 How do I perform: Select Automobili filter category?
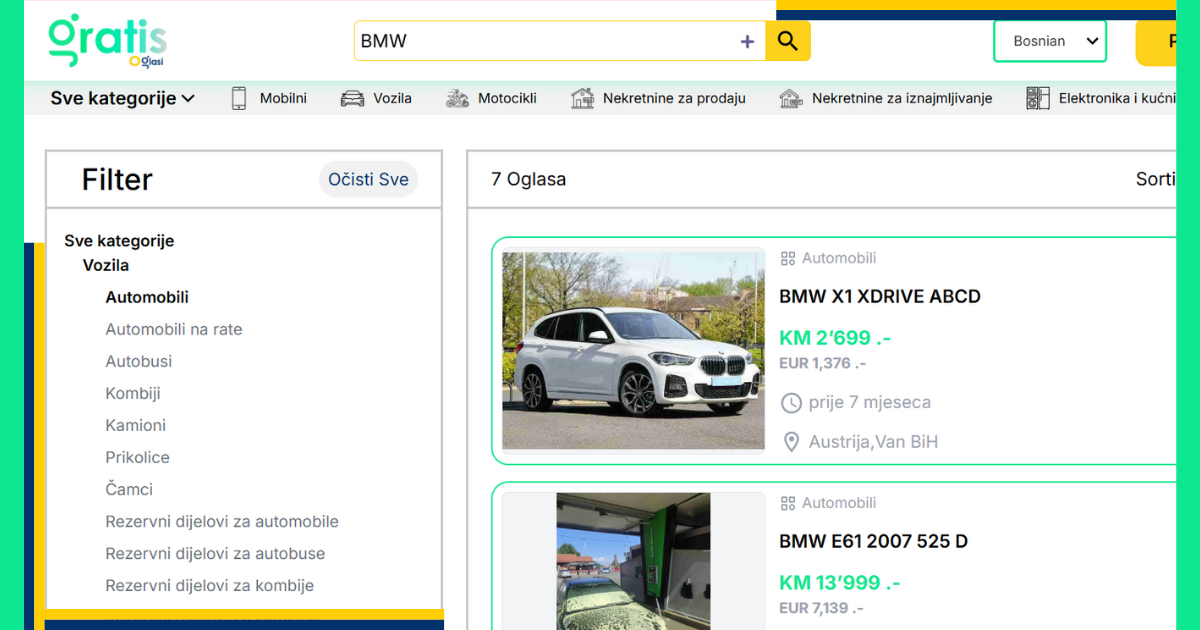147,297
